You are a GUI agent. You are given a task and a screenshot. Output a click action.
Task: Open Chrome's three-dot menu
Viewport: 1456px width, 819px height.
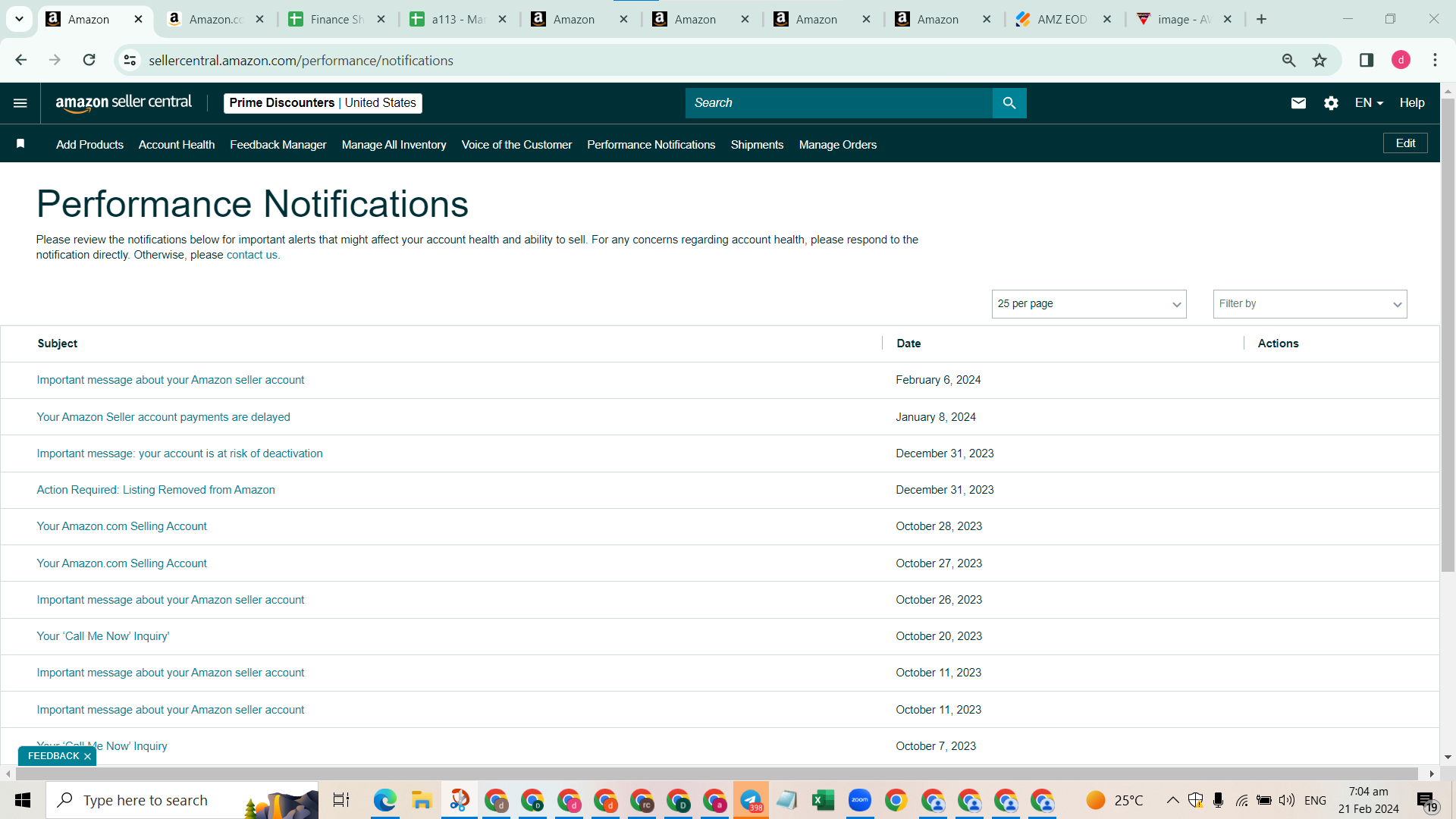point(1435,60)
